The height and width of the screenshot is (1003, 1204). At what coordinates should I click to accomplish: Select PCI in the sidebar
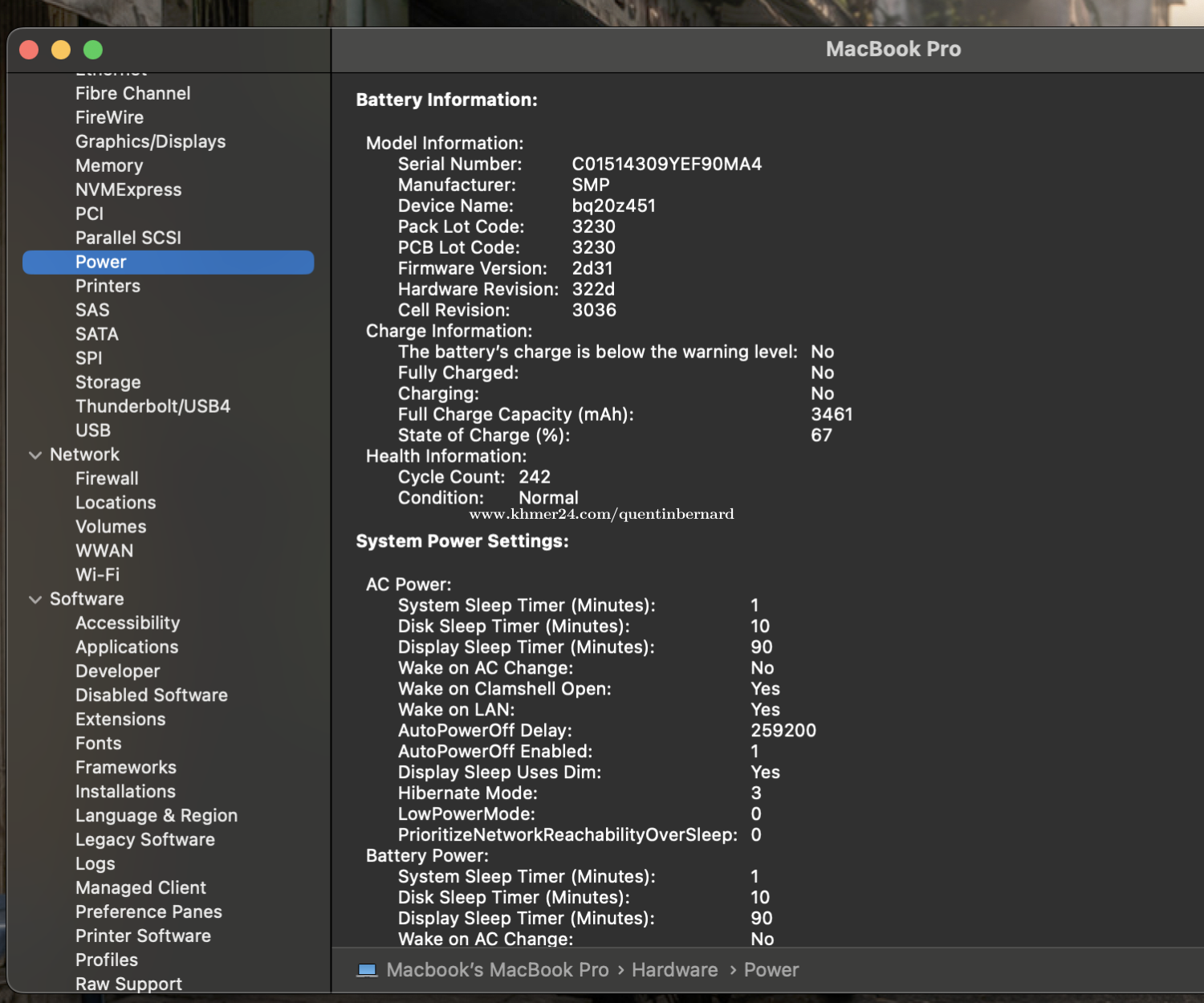click(89, 214)
